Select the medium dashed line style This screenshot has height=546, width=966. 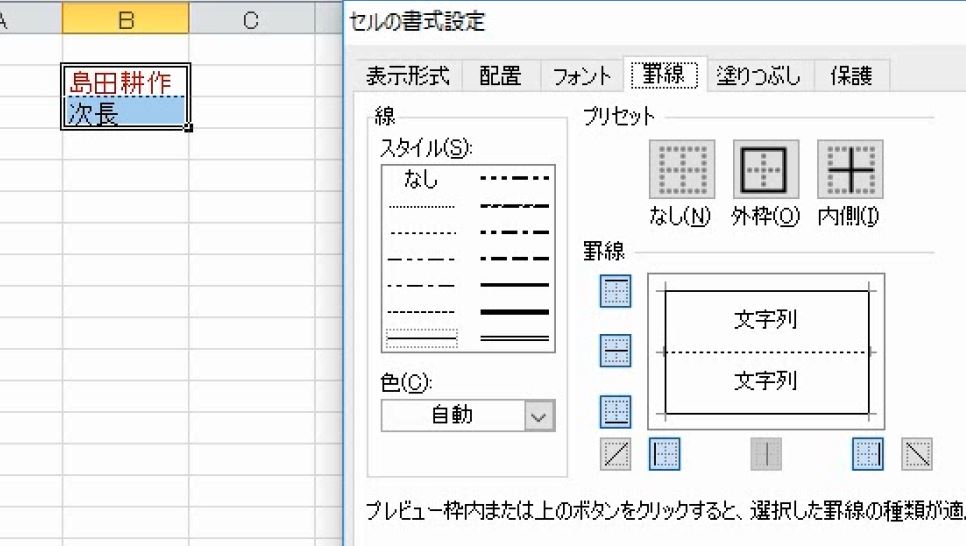click(514, 259)
